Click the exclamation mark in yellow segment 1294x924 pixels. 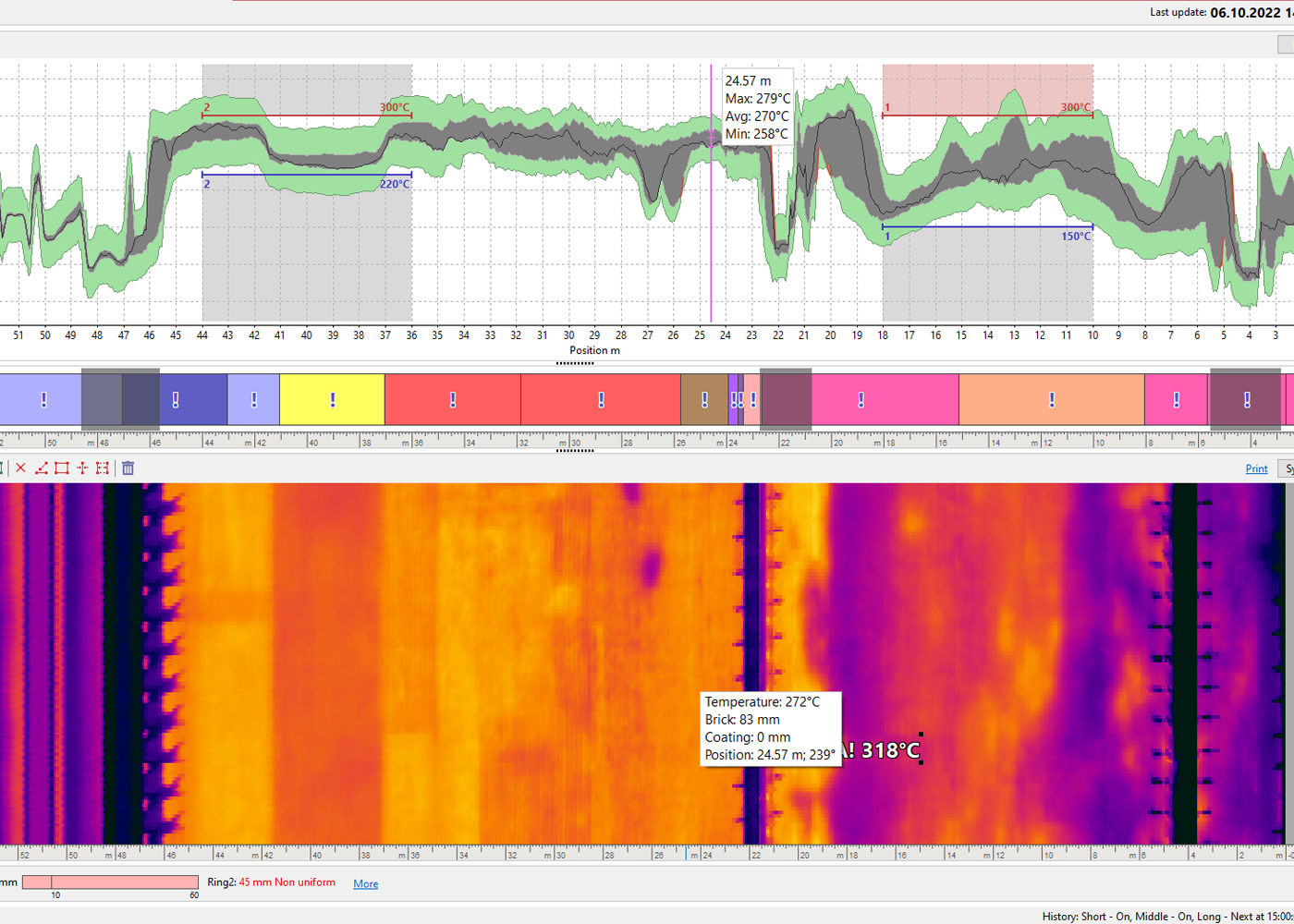[333, 400]
